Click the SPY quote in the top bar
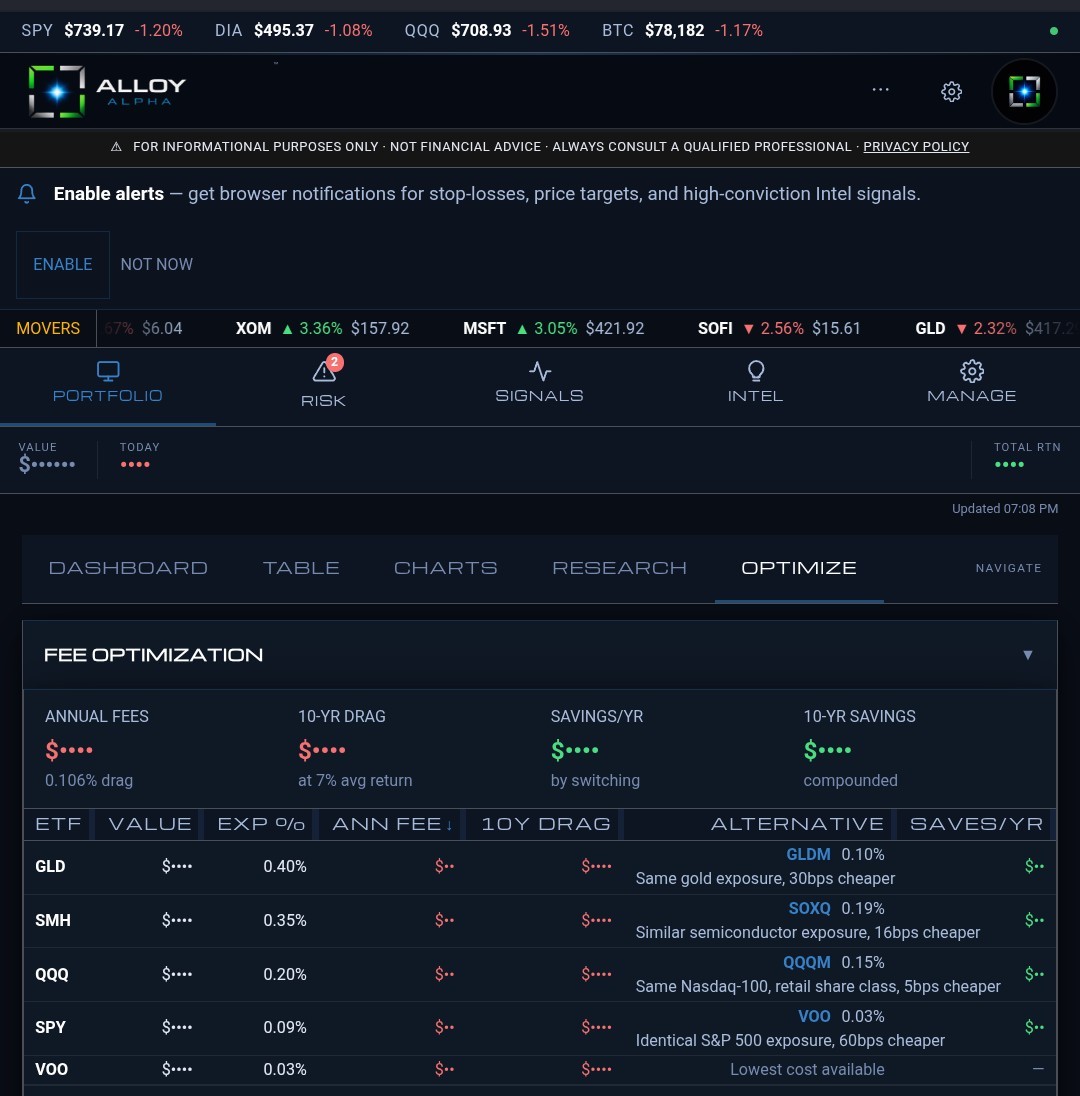This screenshot has height=1096, width=1080. coord(102,31)
